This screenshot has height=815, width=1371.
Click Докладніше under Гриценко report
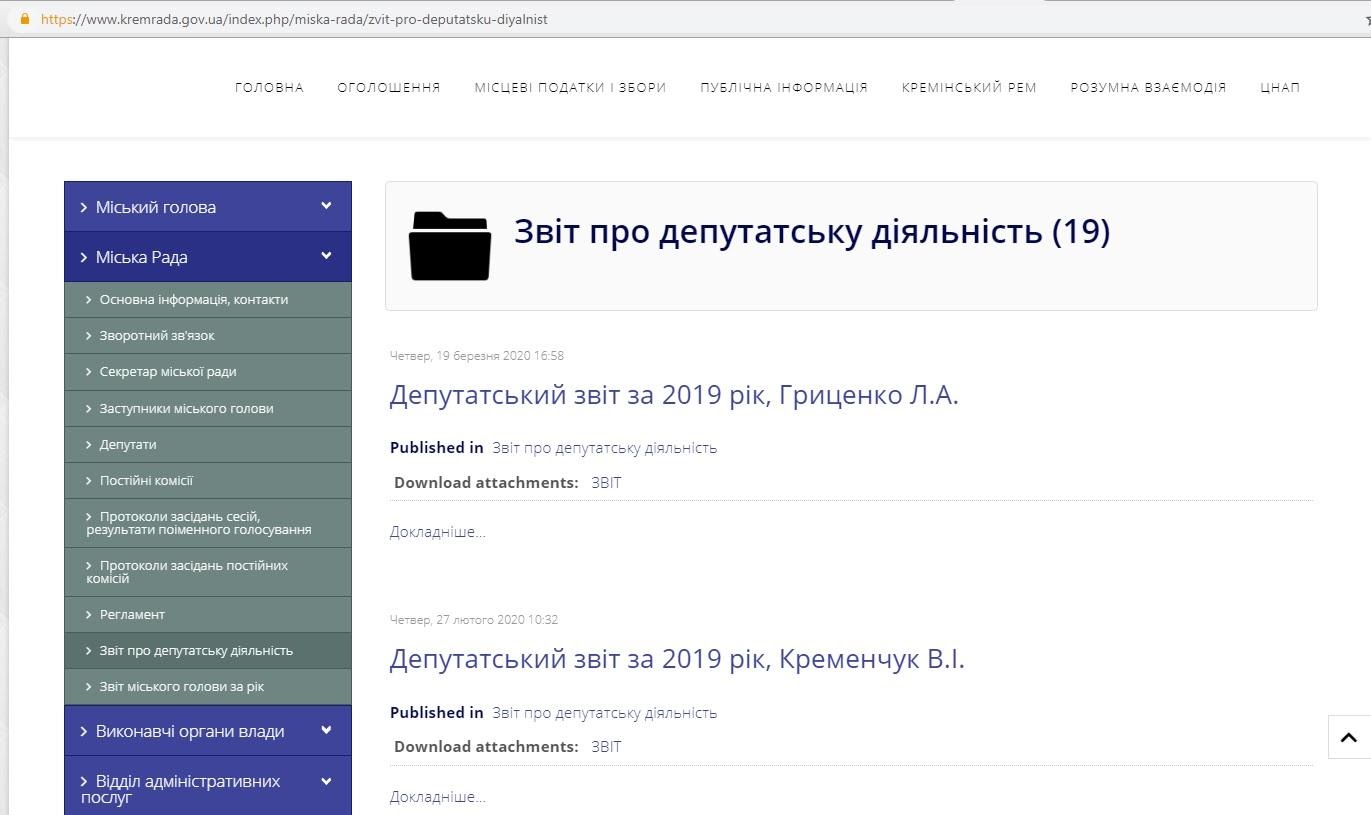coord(437,532)
